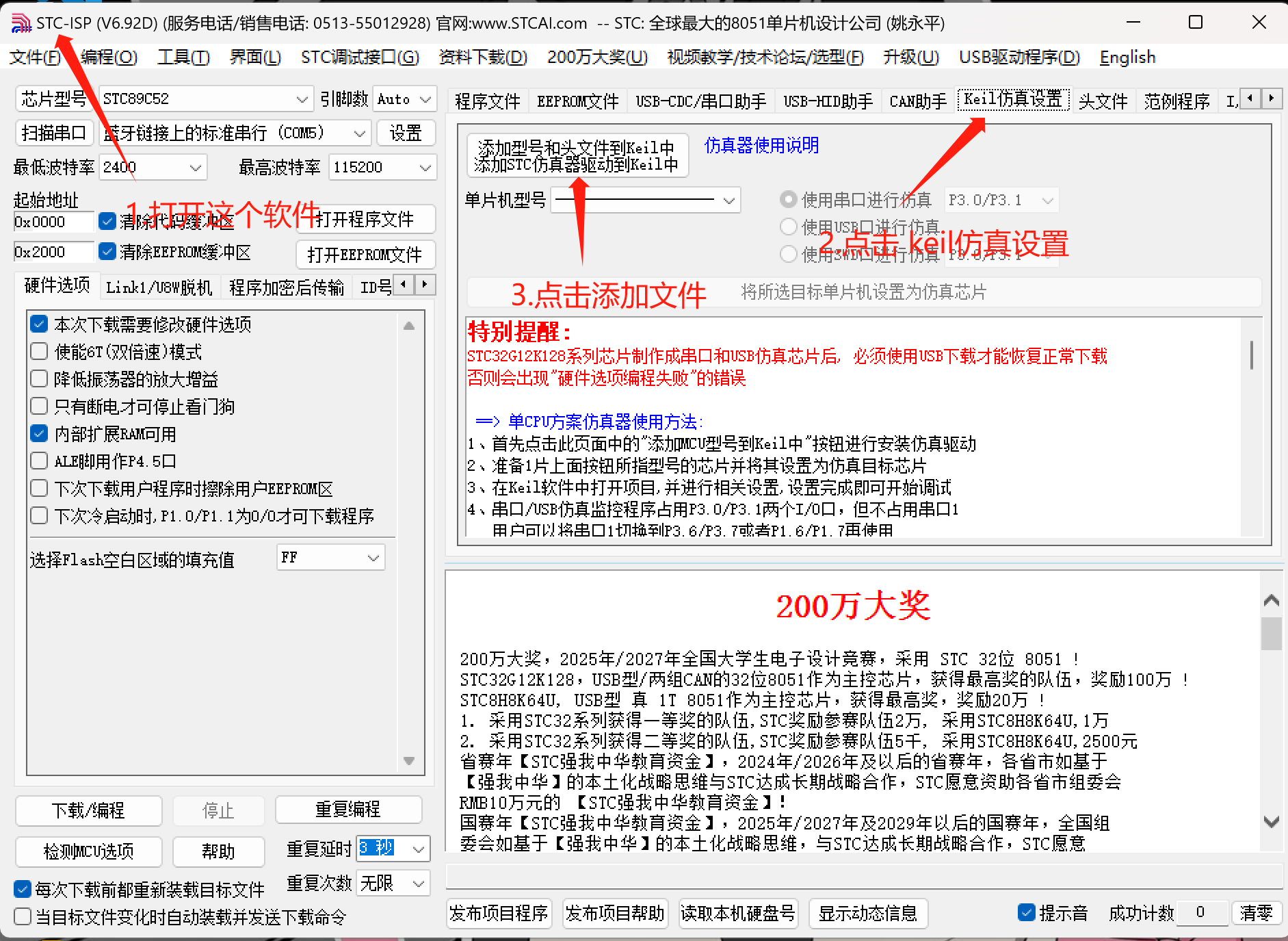Click the STC-ISP app icon in title bar
Screen dimensions: 1288x941
point(21,23)
